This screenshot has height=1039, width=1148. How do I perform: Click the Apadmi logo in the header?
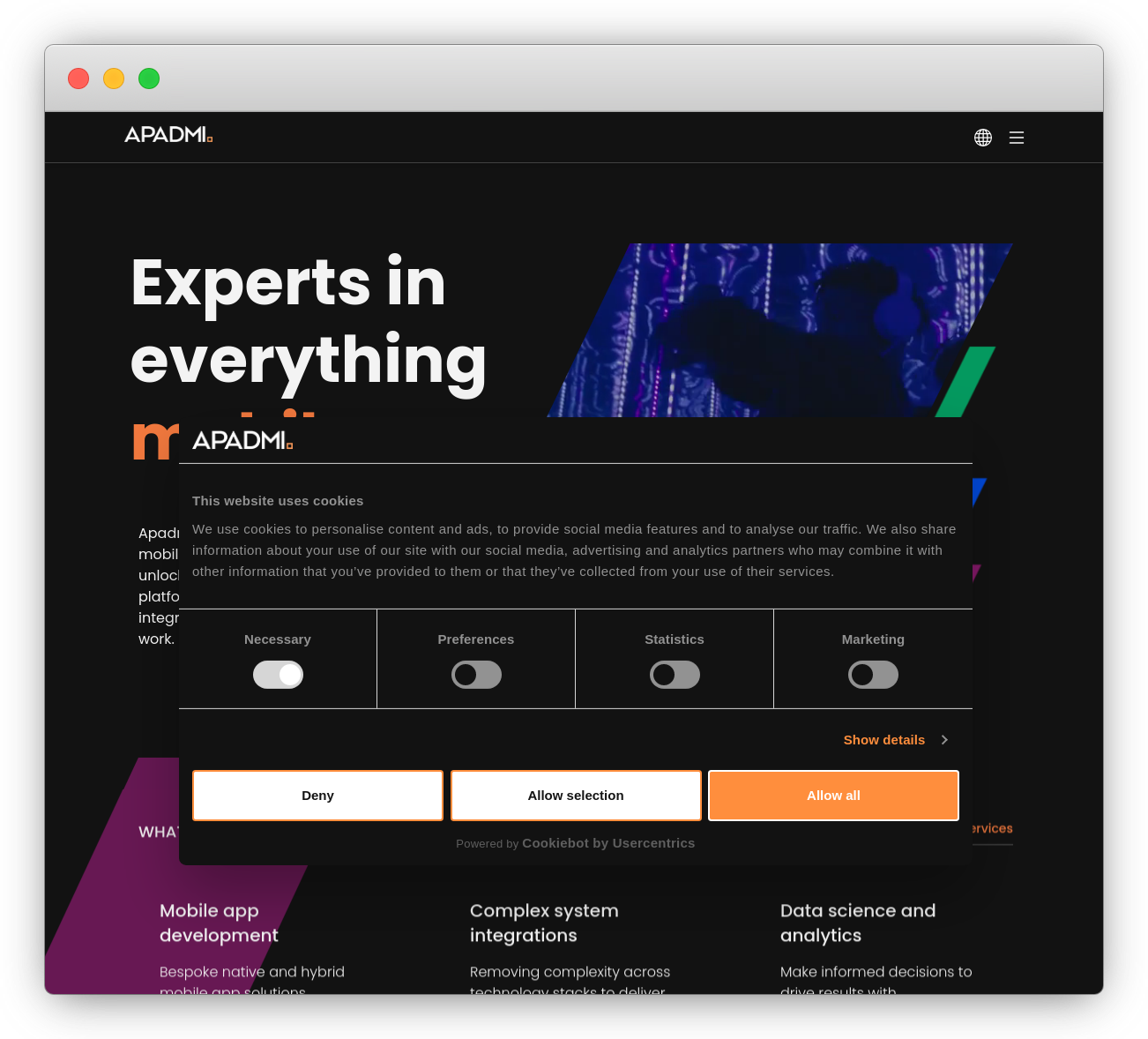[168, 135]
